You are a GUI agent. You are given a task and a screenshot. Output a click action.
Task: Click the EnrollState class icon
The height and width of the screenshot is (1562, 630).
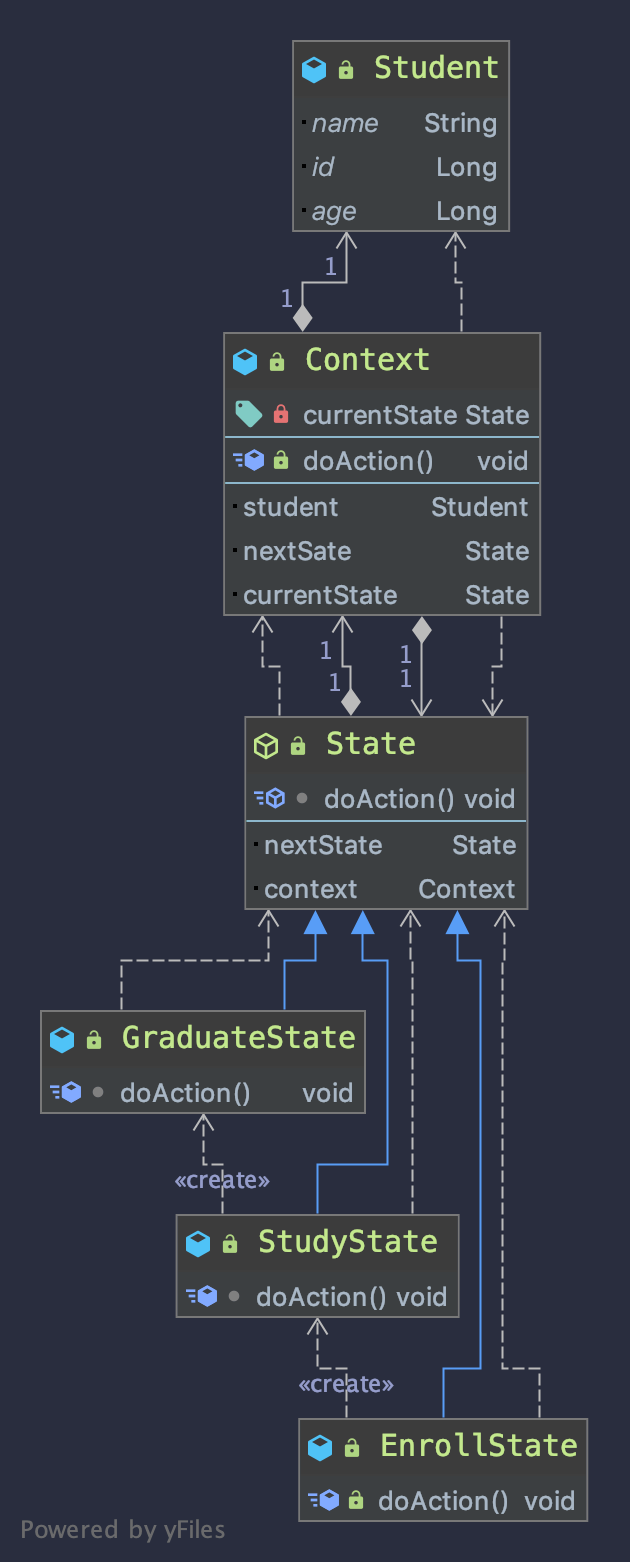coord(320,1447)
